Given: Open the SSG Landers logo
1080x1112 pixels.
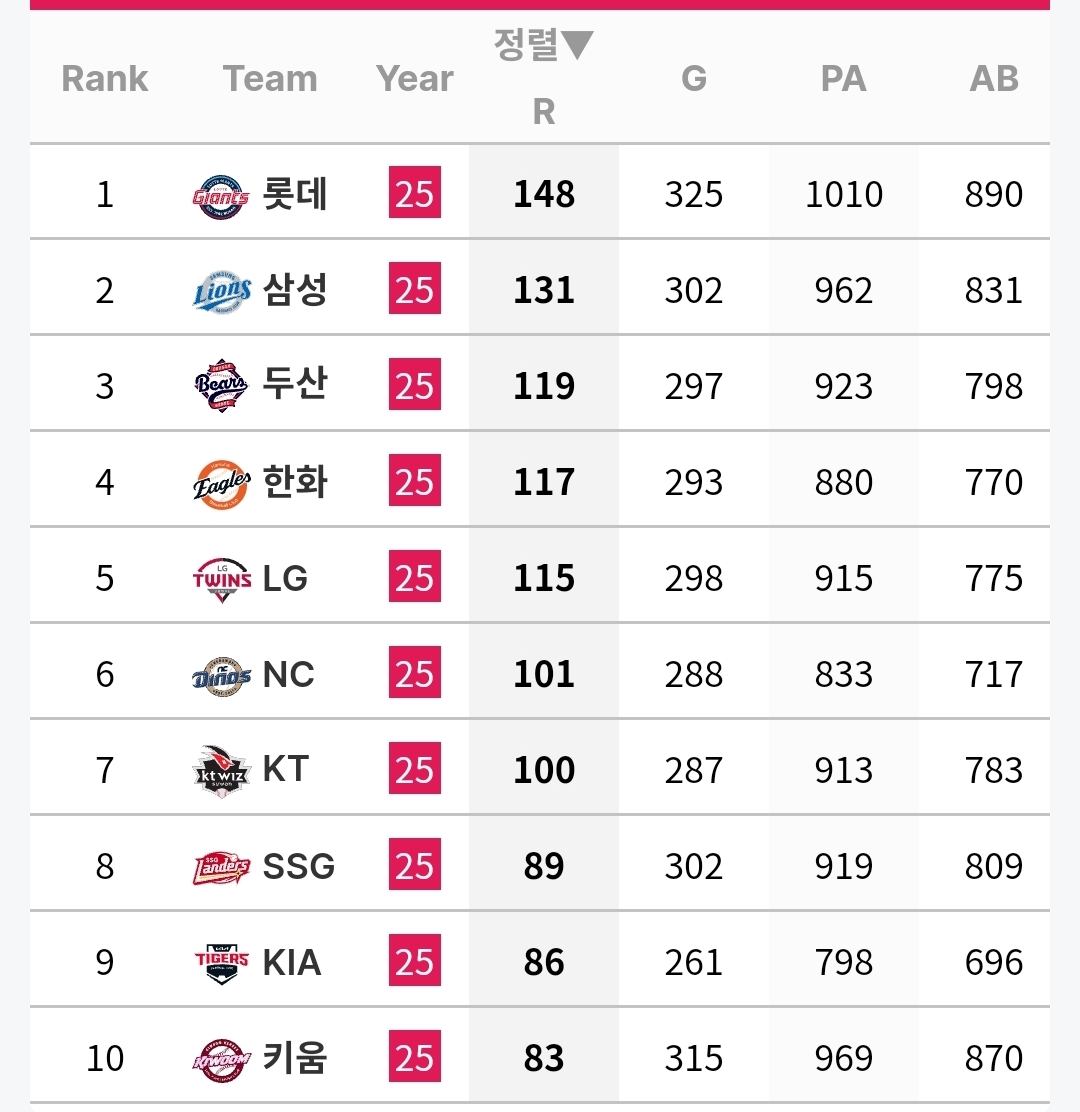Looking at the screenshot, I should click(x=221, y=867).
